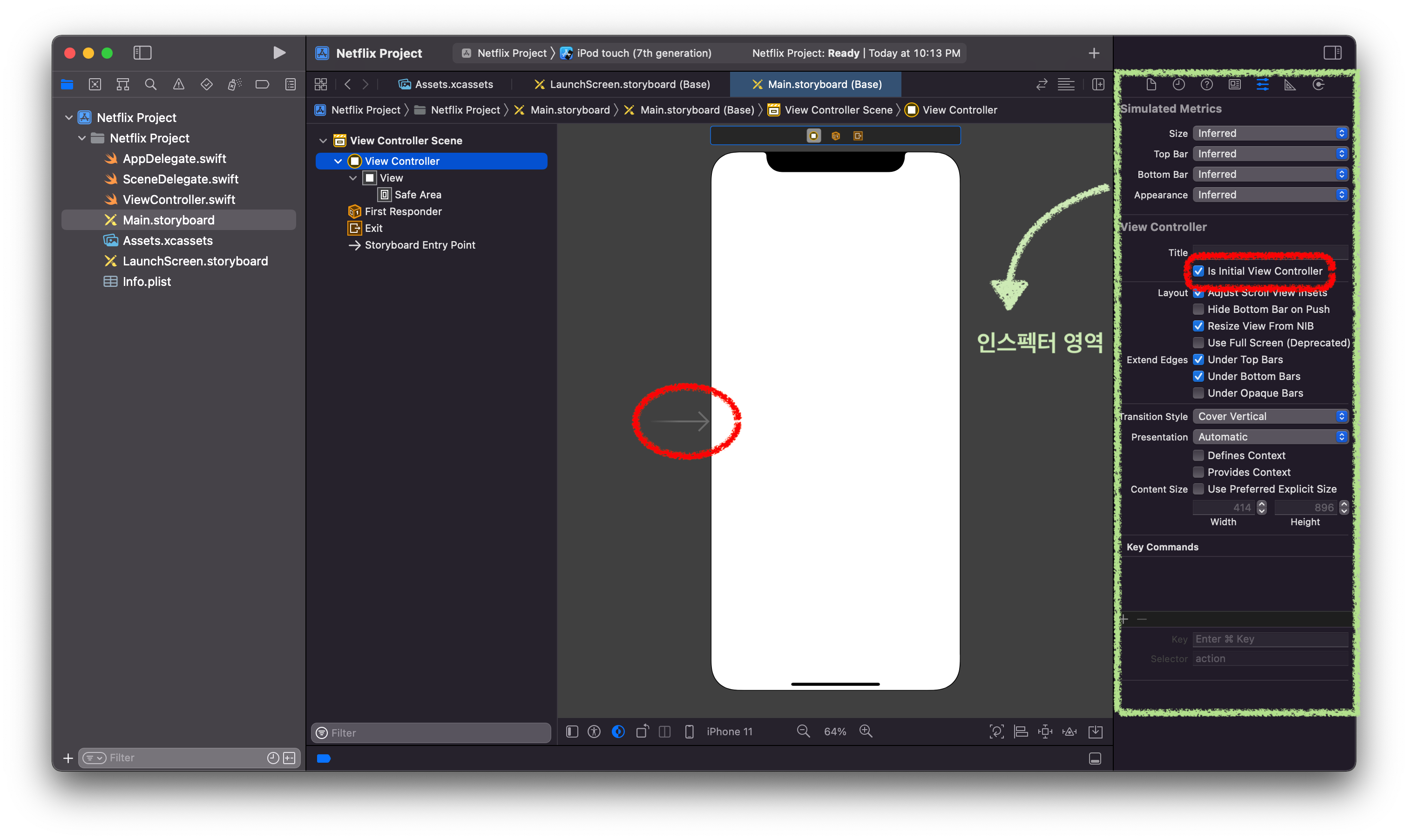The width and height of the screenshot is (1408, 840).
Task: Check Under Opaque Bars option
Action: tap(1198, 393)
